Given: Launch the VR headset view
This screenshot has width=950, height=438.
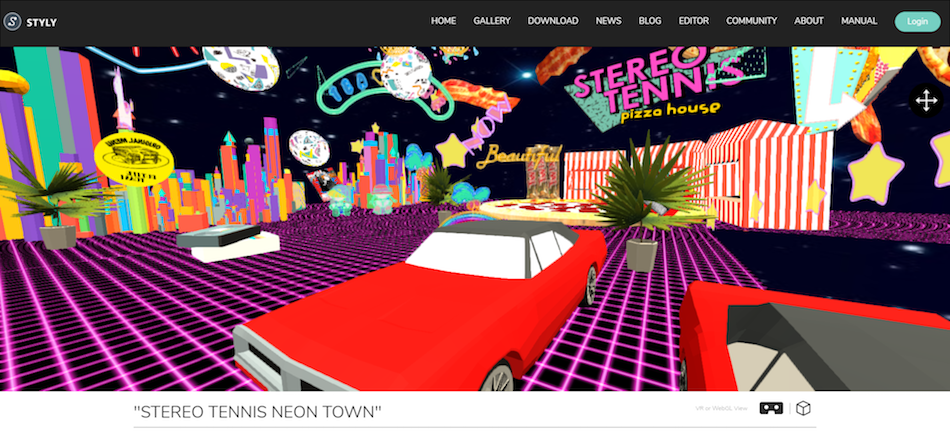Looking at the screenshot, I should point(770,408).
